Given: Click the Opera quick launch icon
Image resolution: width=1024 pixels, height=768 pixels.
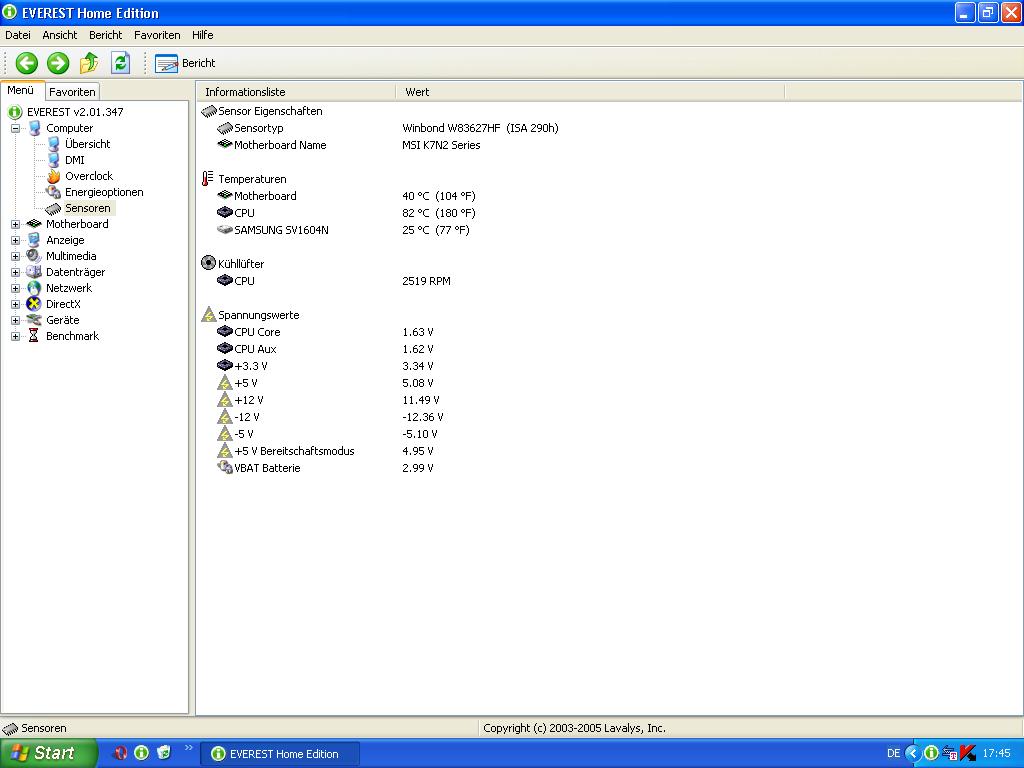Looking at the screenshot, I should click(x=120, y=753).
